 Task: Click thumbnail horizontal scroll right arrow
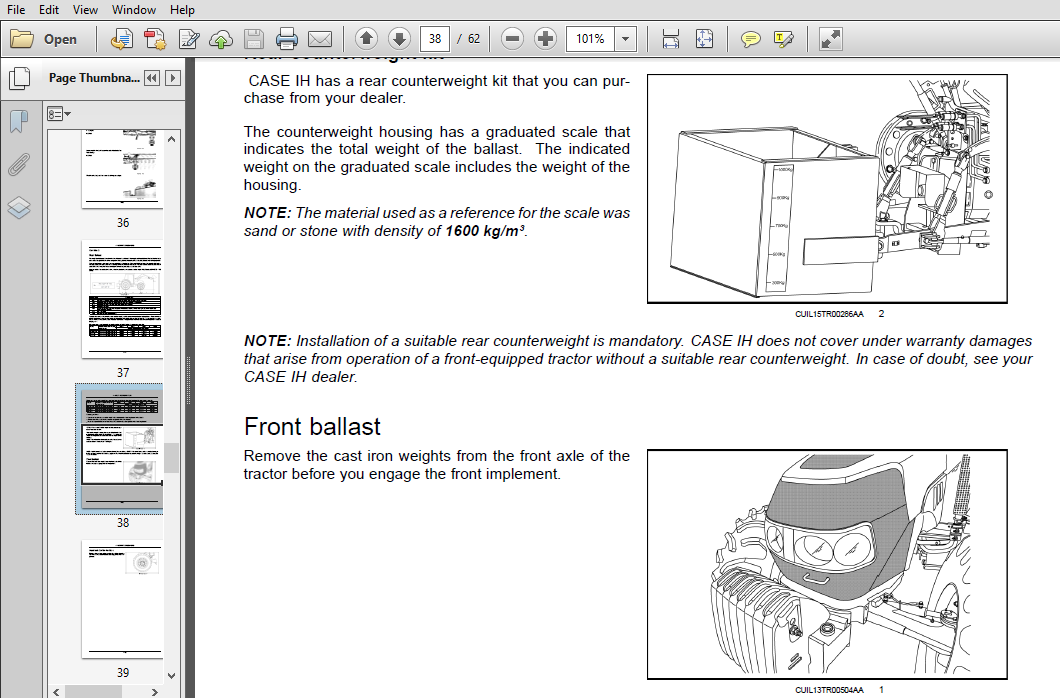click(155, 692)
